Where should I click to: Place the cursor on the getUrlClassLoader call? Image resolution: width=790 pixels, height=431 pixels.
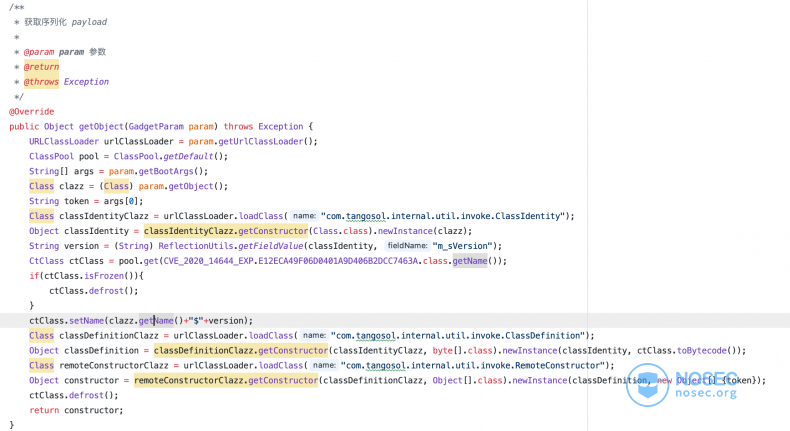pyautogui.click(x=260, y=142)
